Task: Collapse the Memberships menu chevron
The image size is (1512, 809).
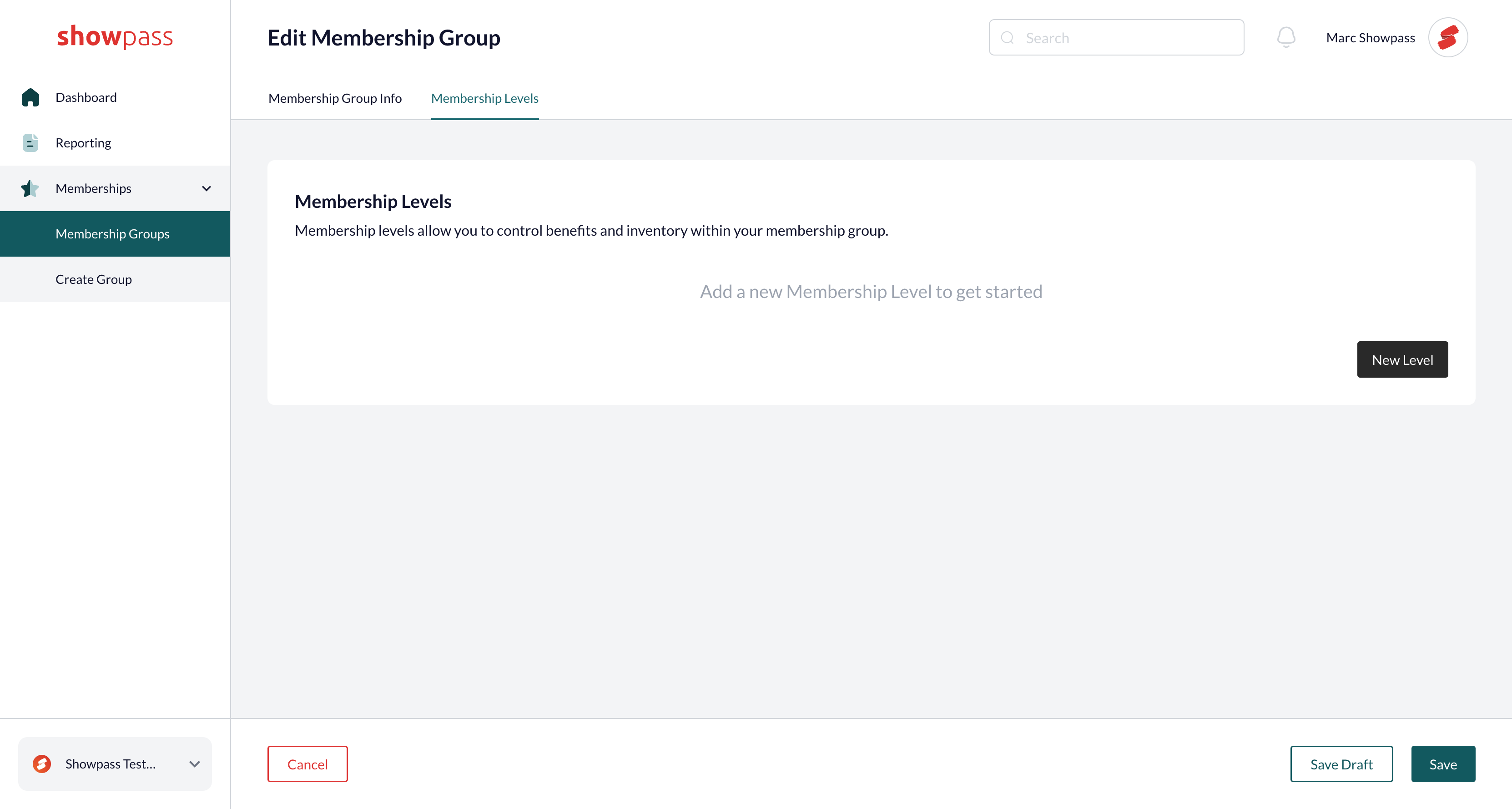Action: [206, 188]
